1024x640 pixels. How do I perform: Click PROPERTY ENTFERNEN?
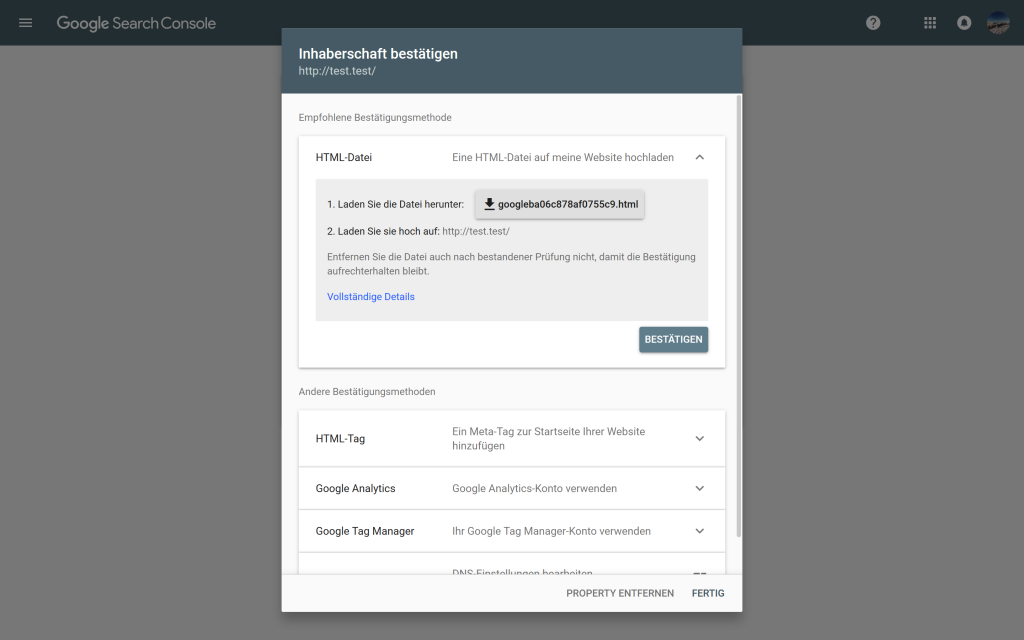point(620,592)
